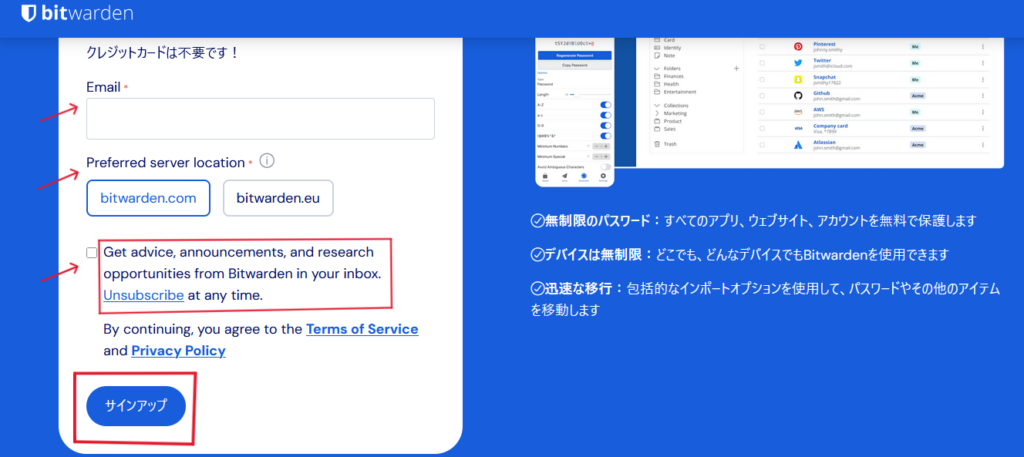Viewport: 1024px width, 457px height.
Task: Expand the Marketing collection chevron
Action: [657, 113]
